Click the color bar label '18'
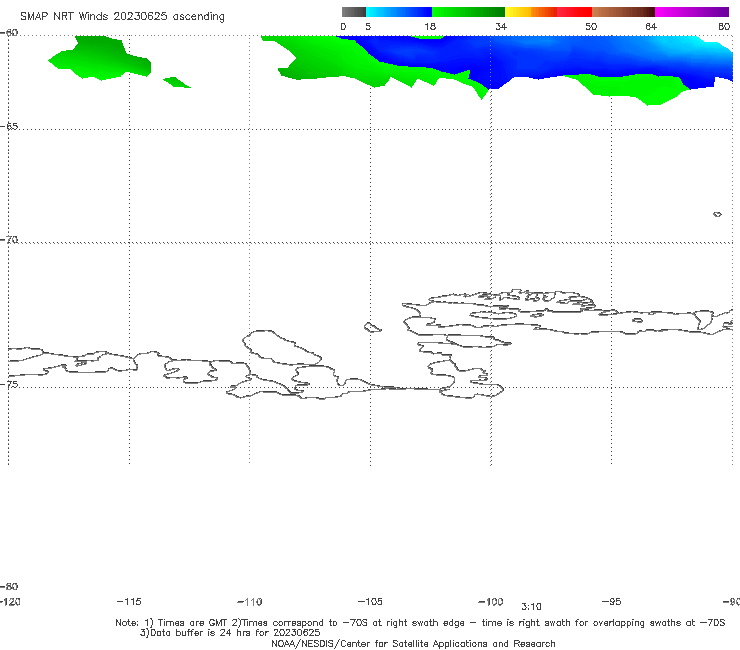The width and height of the screenshot is (740, 650). tap(430, 26)
